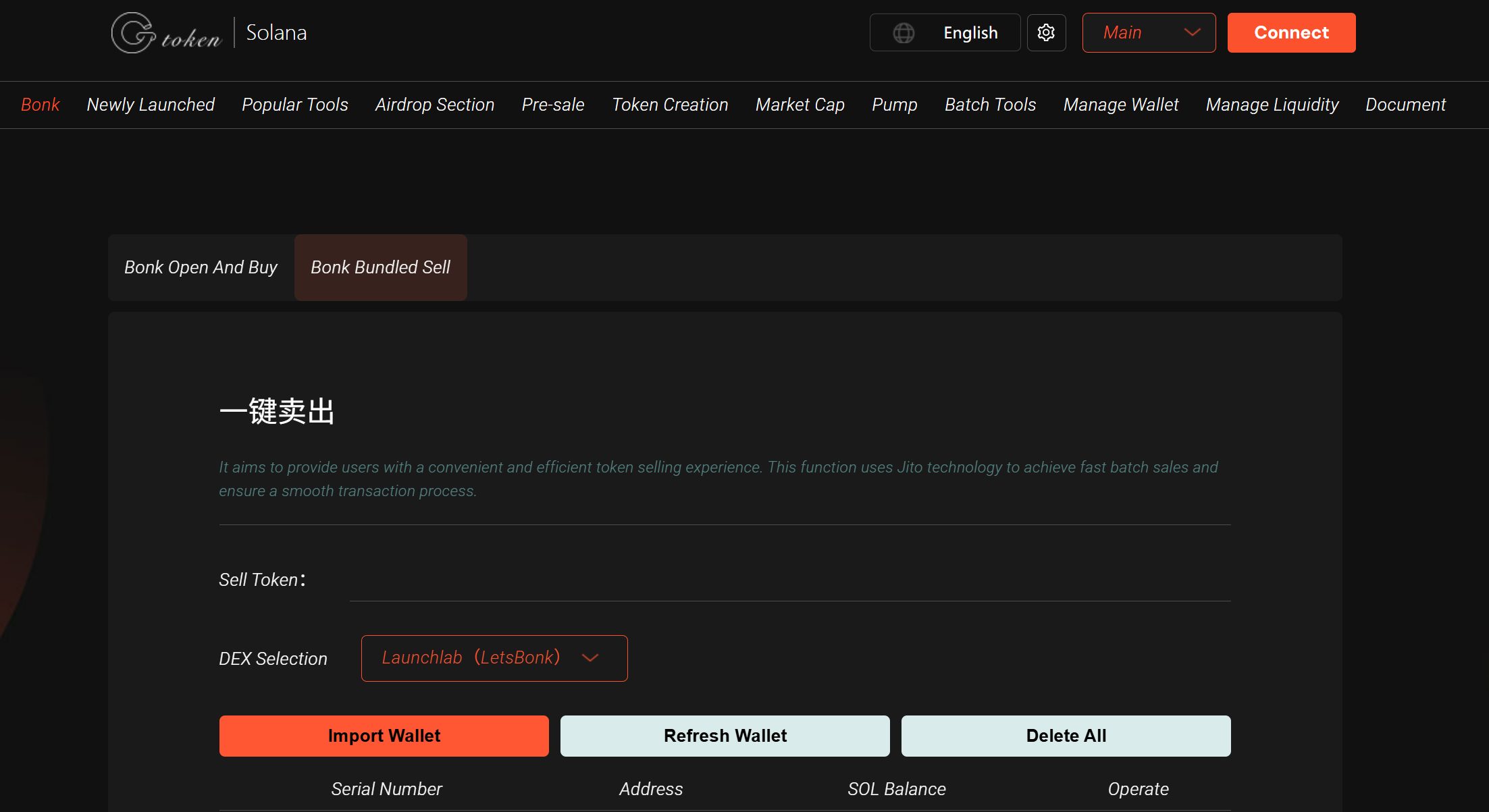Navigate to the Airdrop Section
Image resolution: width=1489 pixels, height=812 pixels.
click(x=434, y=105)
